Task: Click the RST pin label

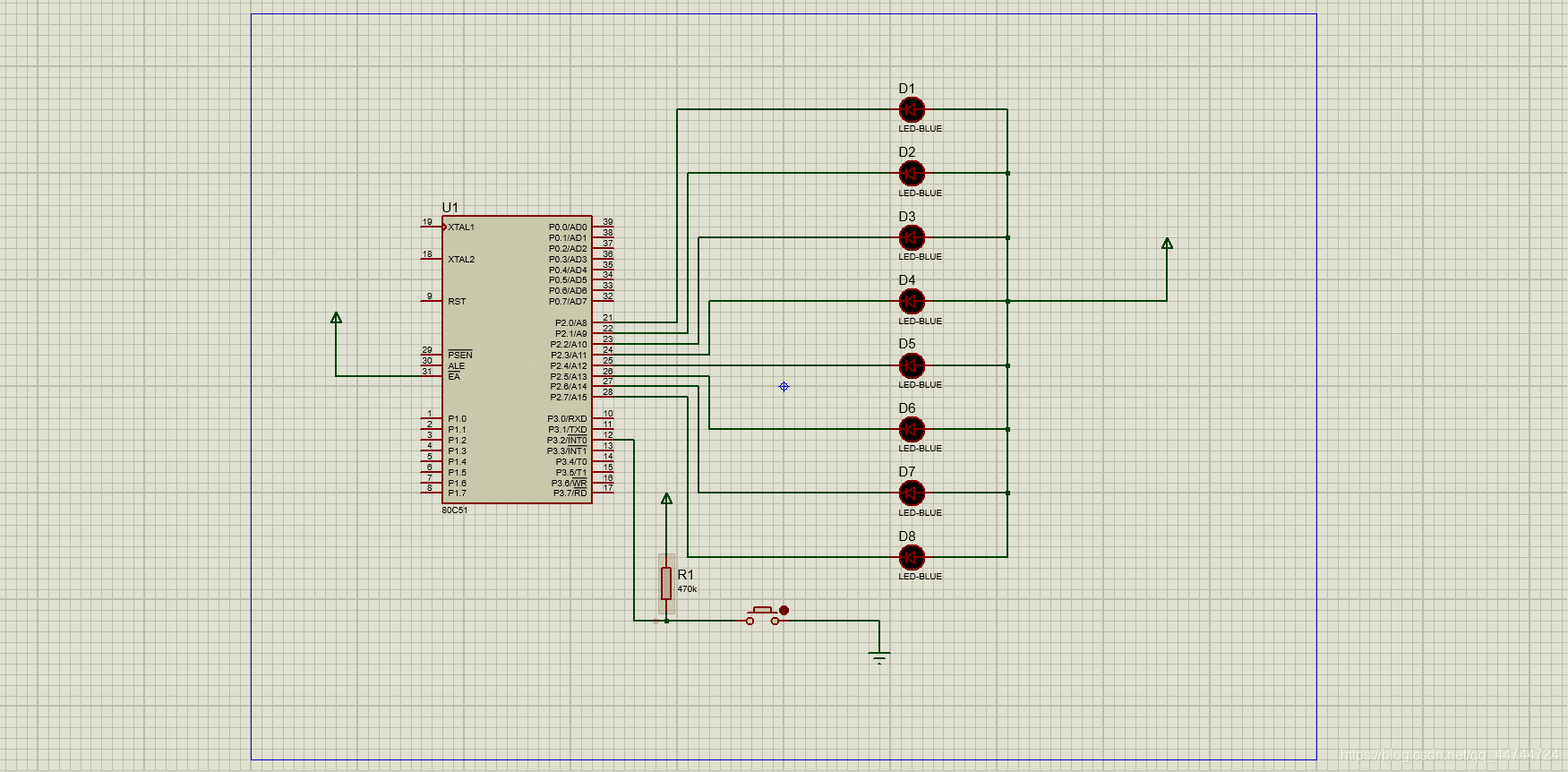Action: coord(457,302)
